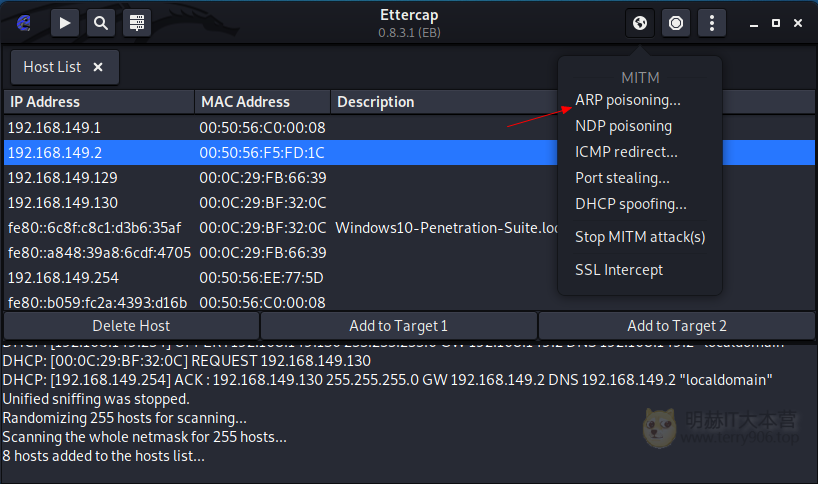Click log line 'Randomizing 255 hosts for scanning...'
Viewport: 818px width, 484px height.
[x=125, y=418]
